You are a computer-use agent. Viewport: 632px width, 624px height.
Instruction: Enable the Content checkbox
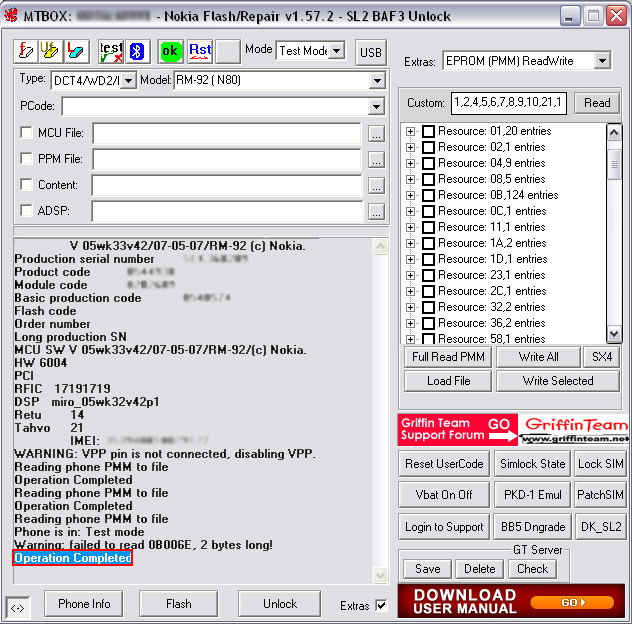click(26, 185)
